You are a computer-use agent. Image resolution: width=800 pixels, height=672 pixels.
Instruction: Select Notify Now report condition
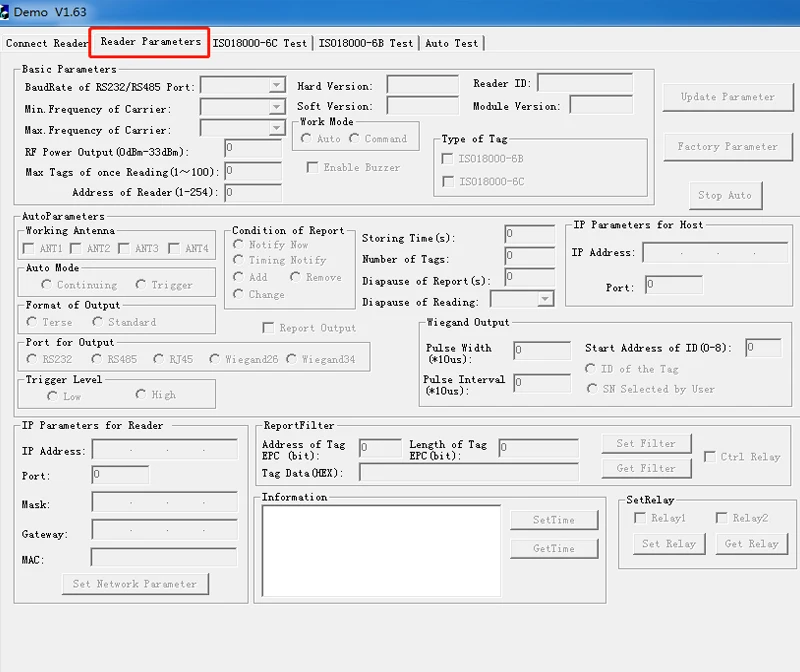point(238,244)
